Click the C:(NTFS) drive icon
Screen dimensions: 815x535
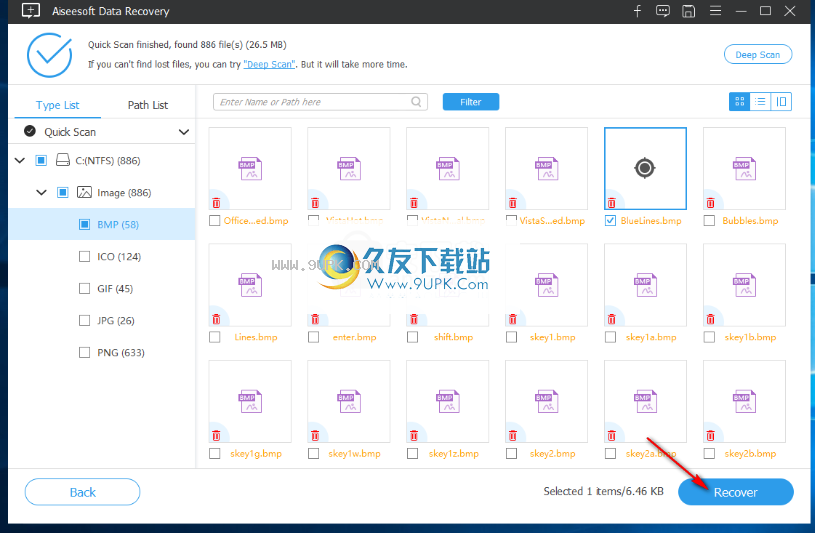point(63,160)
